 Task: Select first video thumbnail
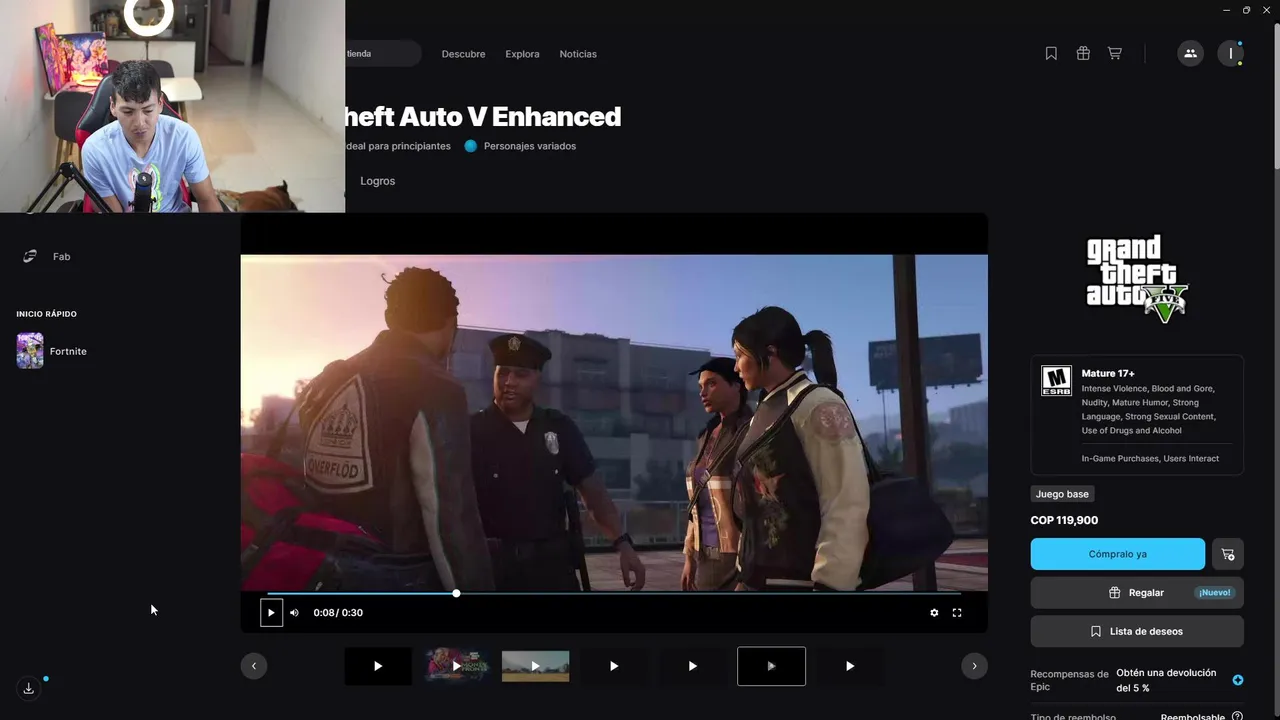(378, 666)
